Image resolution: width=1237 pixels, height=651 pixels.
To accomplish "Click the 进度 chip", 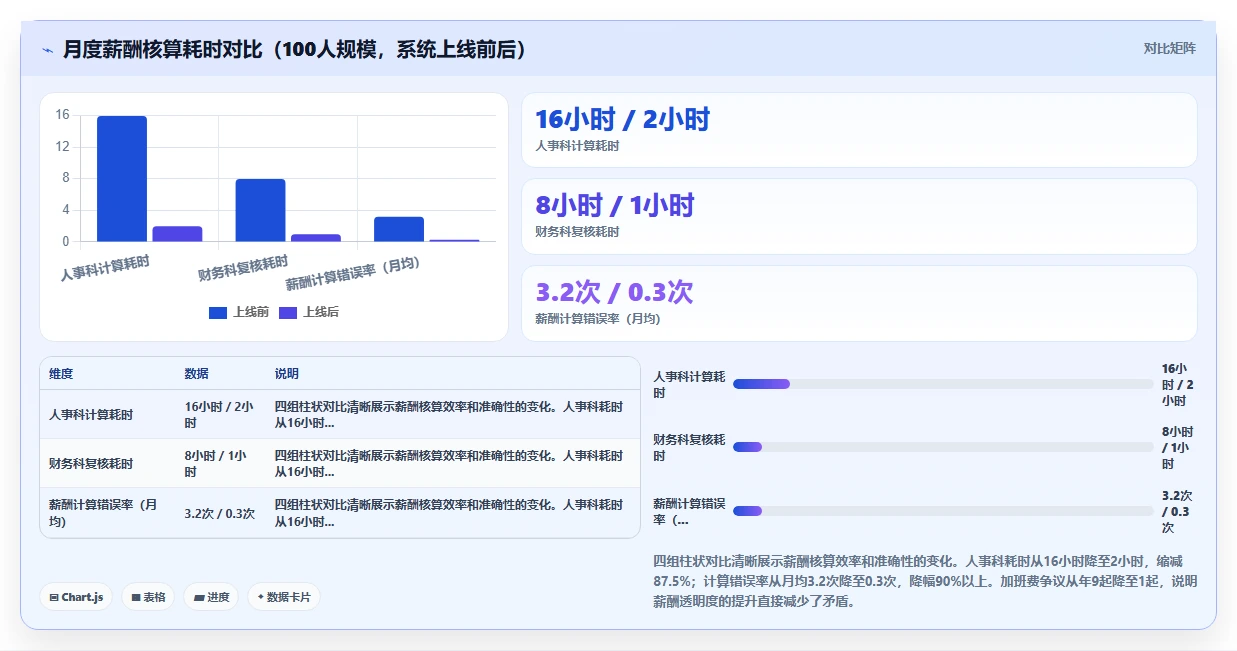I will pos(211,597).
